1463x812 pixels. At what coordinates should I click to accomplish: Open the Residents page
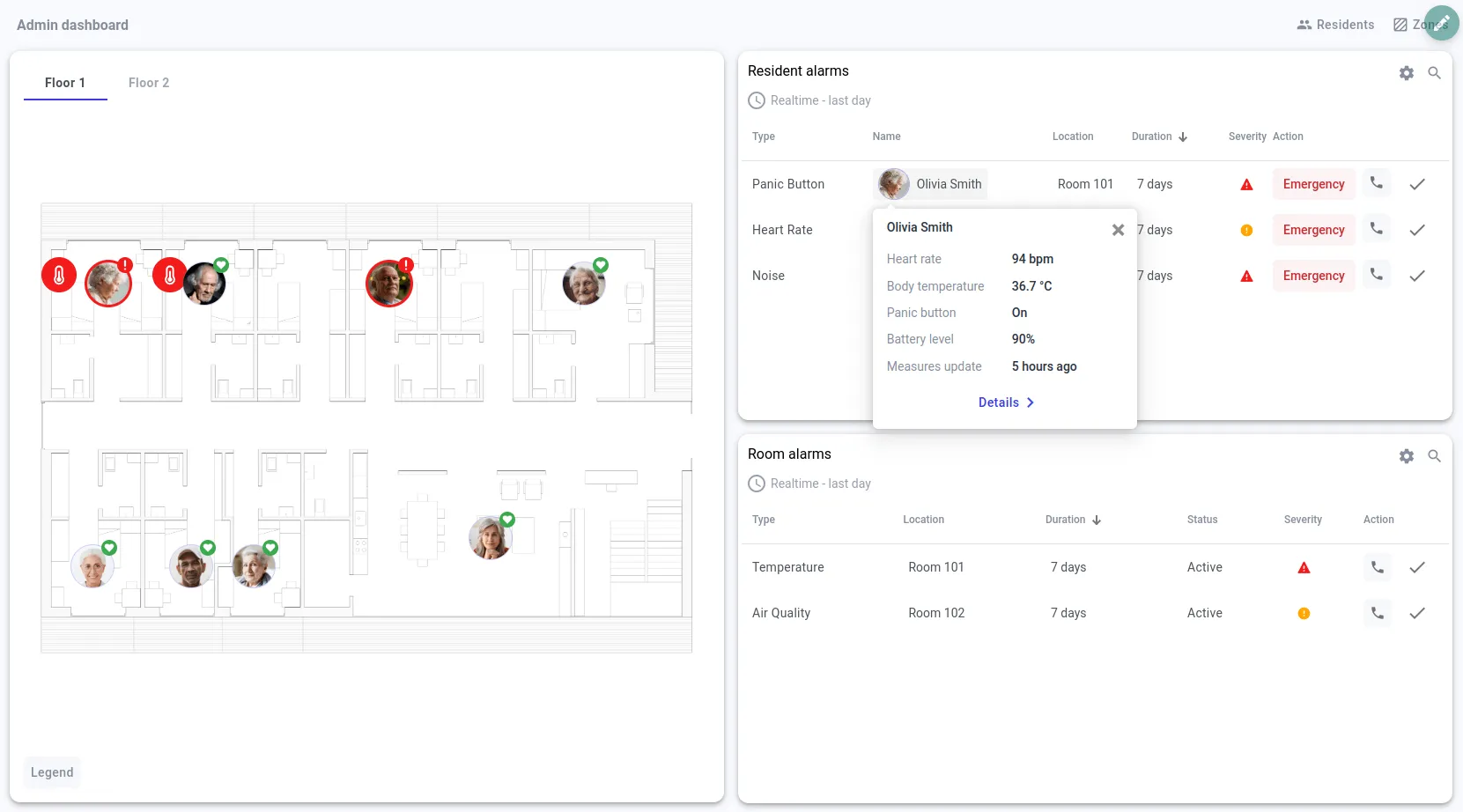coord(1335,25)
